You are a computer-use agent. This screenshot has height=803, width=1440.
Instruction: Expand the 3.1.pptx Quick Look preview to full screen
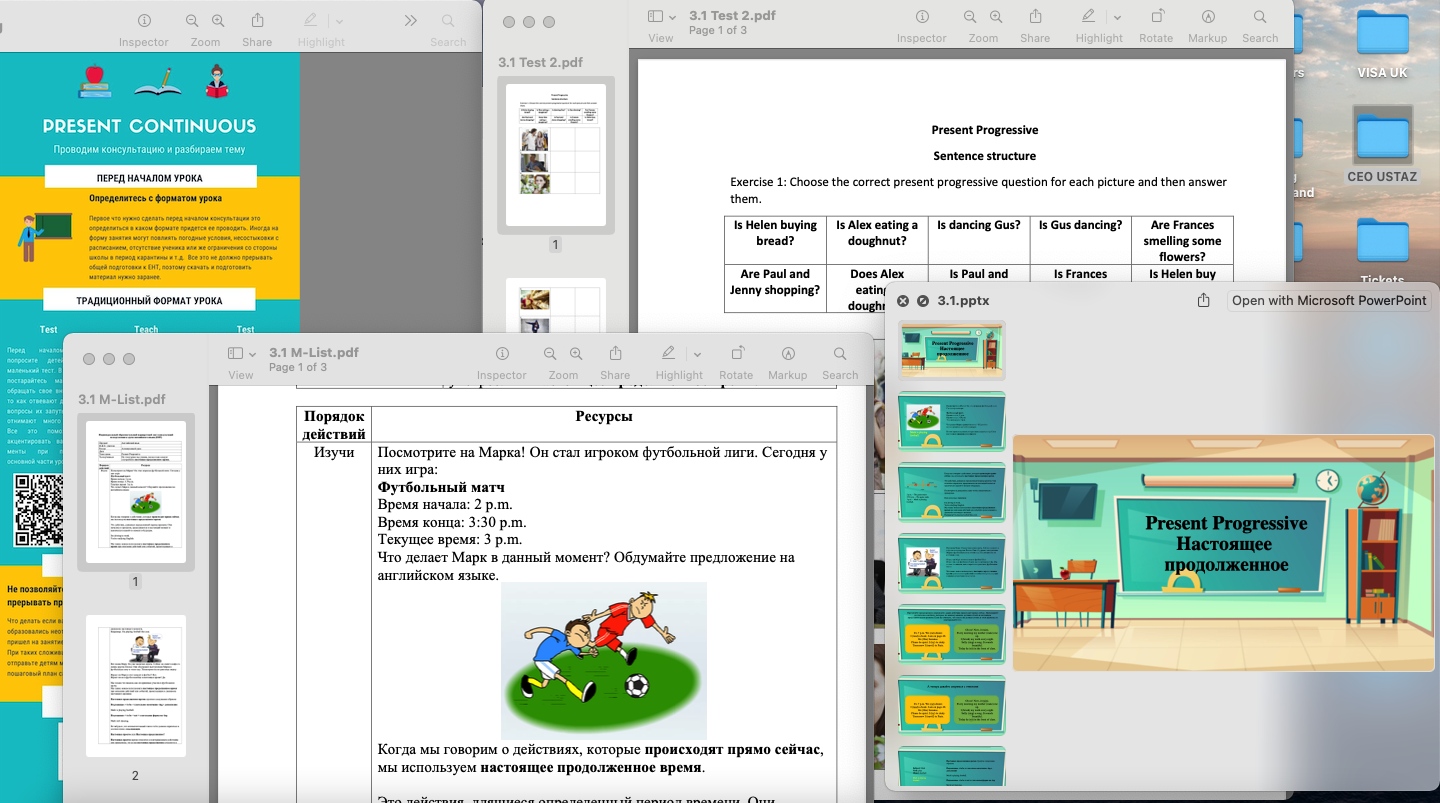(923, 301)
